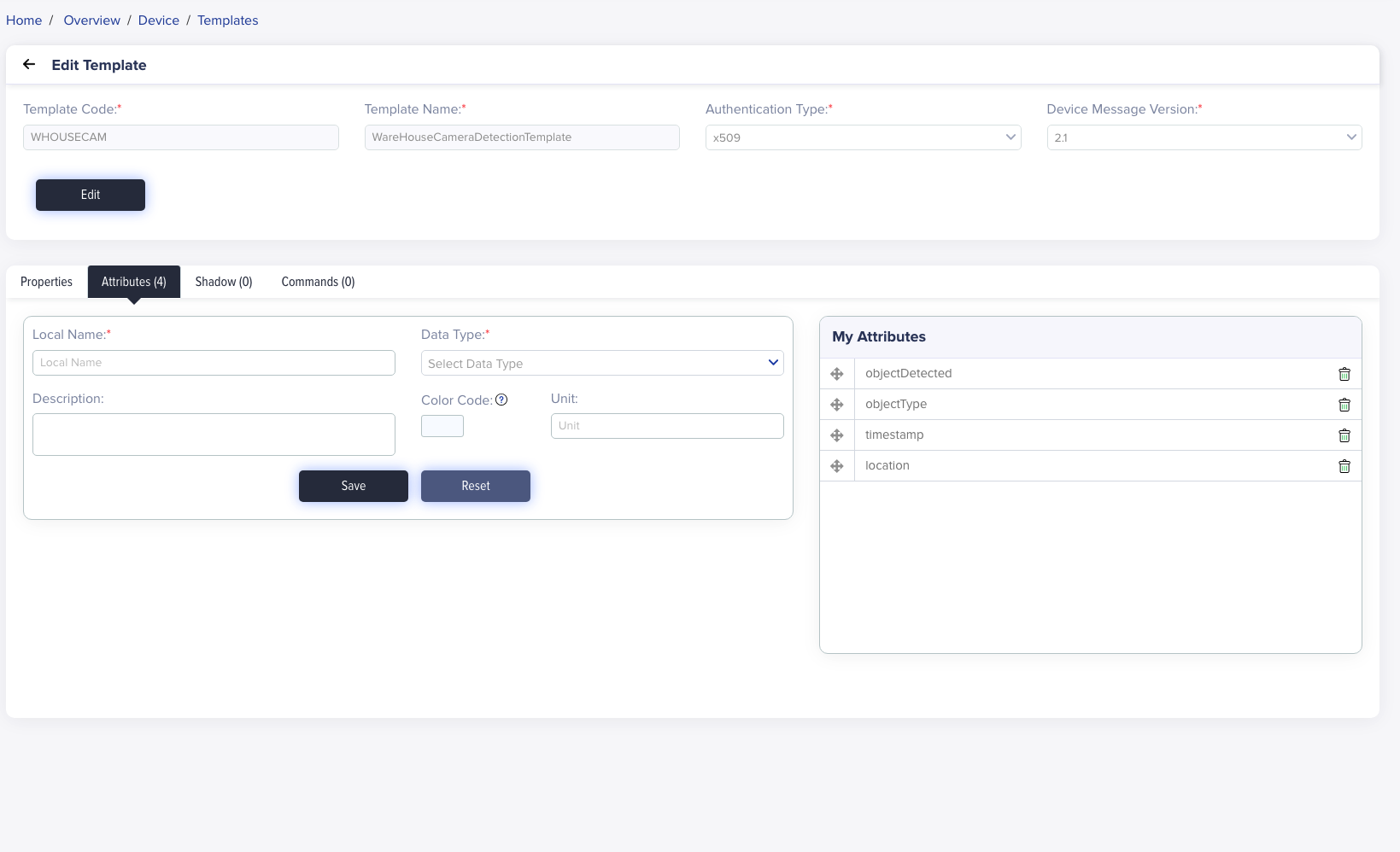Image resolution: width=1400 pixels, height=852 pixels.
Task: Switch to the Properties tab
Action: tap(46, 282)
